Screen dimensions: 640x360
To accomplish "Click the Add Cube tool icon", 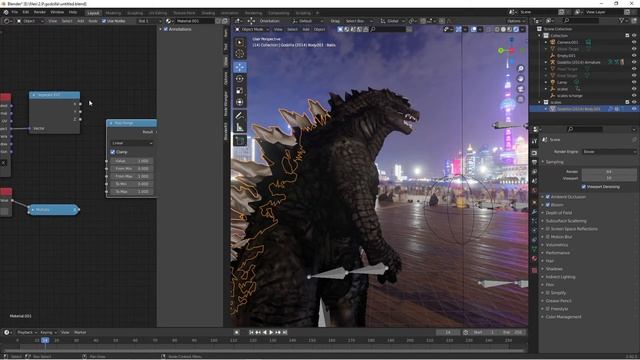I will [240, 141].
